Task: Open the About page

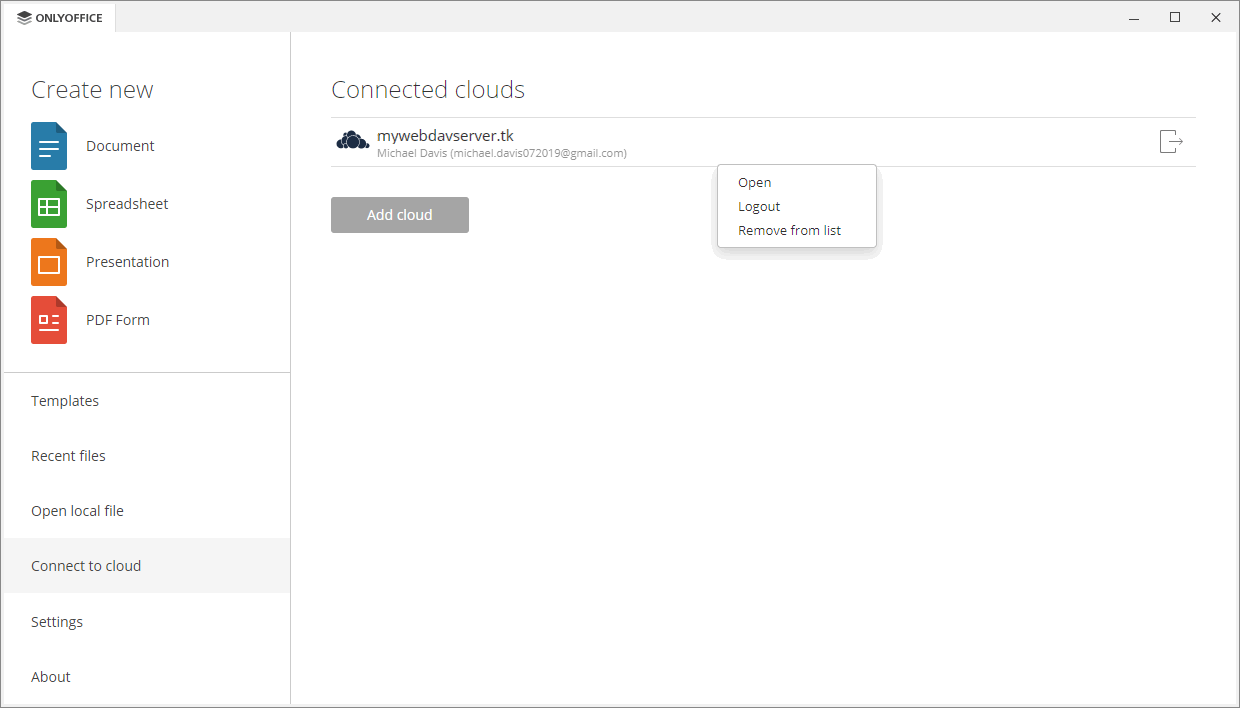Action: pos(50,676)
